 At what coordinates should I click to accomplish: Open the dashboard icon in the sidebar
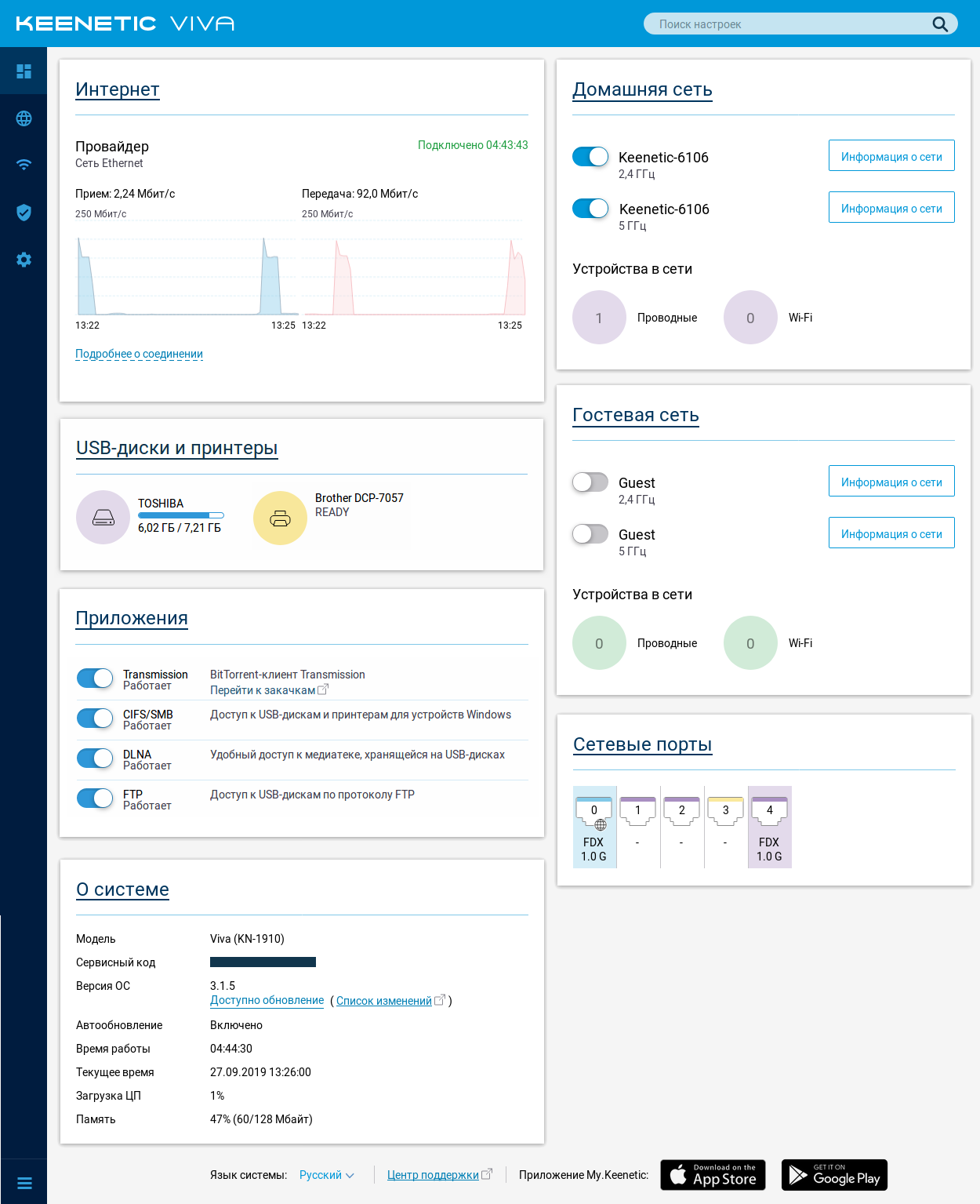(x=24, y=71)
